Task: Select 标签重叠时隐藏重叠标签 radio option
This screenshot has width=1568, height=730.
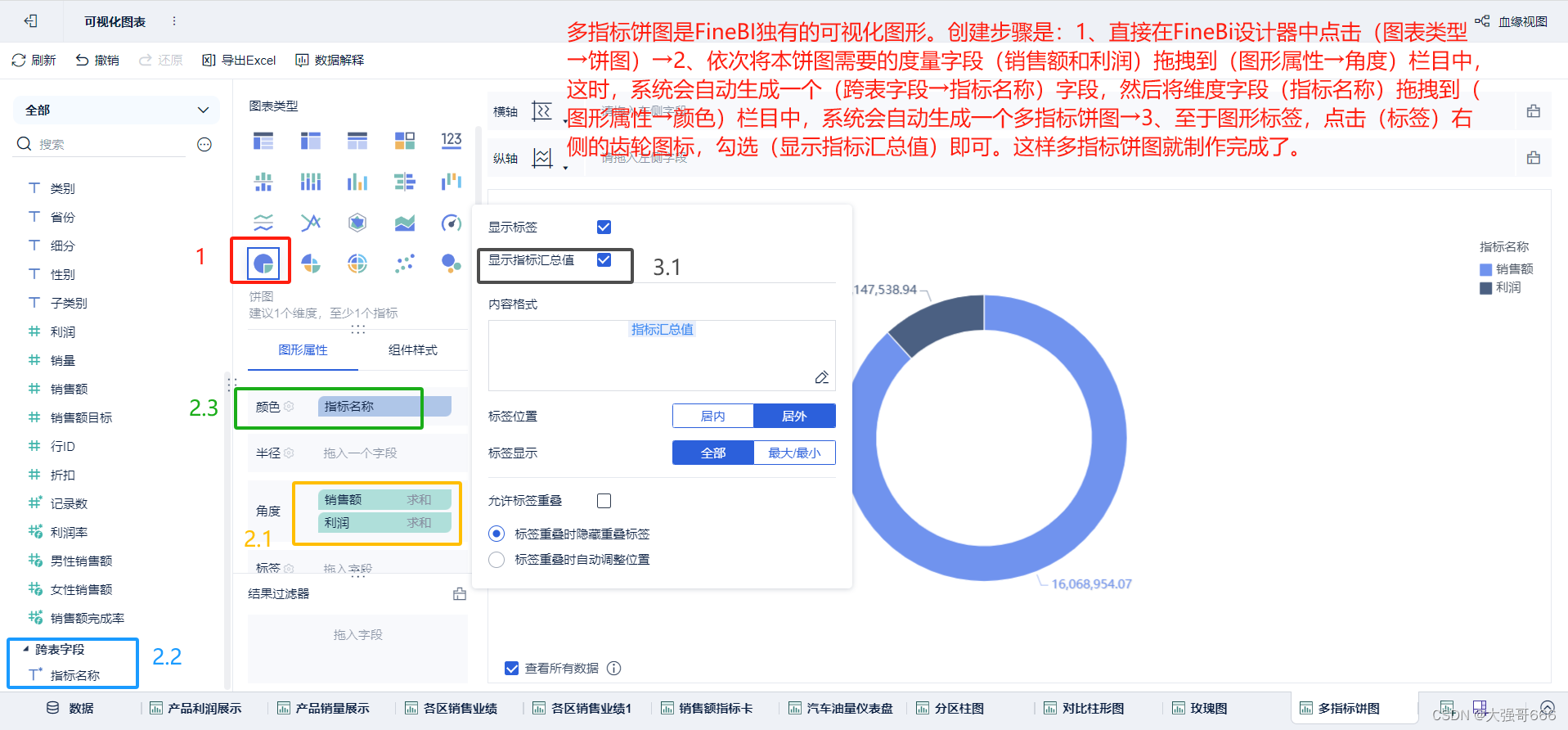Action: (x=496, y=534)
